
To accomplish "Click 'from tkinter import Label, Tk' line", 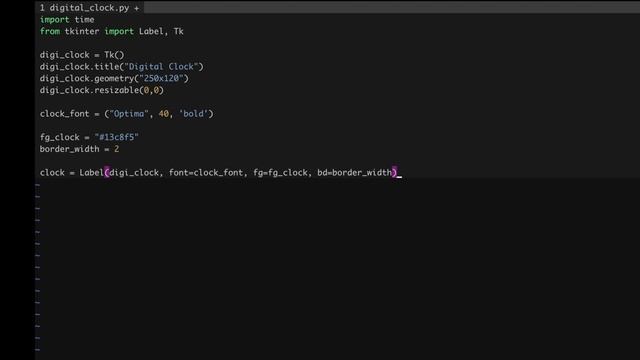I will pyautogui.click(x=112, y=31).
